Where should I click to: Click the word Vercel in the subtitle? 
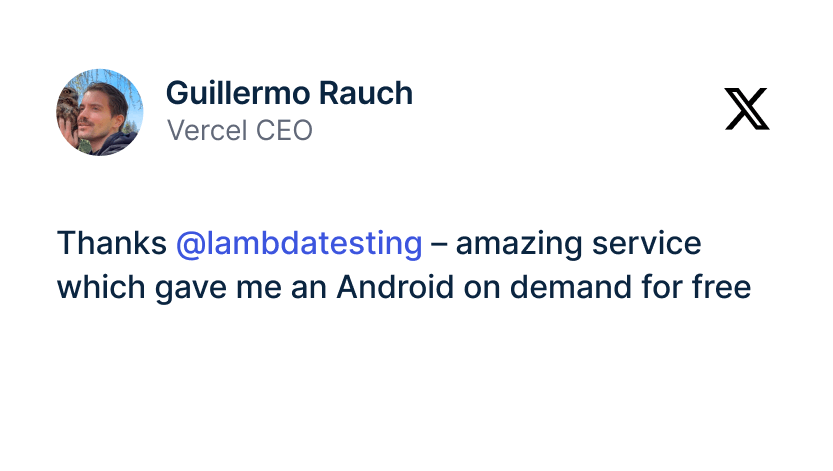pos(200,130)
